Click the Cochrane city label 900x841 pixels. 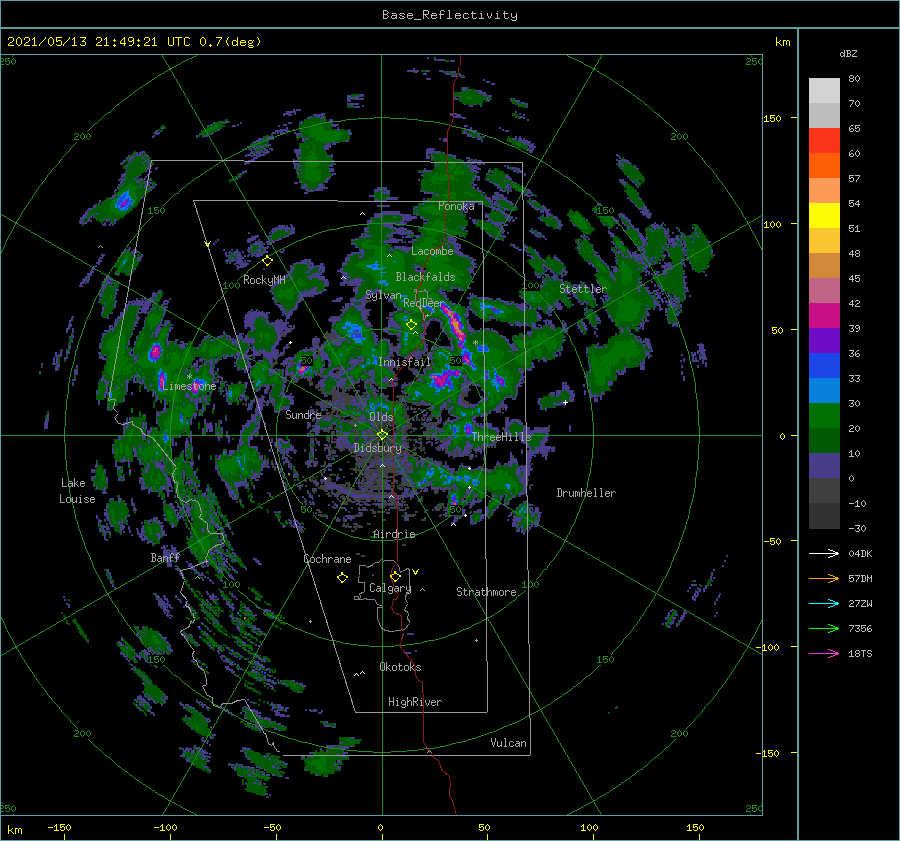point(327,559)
